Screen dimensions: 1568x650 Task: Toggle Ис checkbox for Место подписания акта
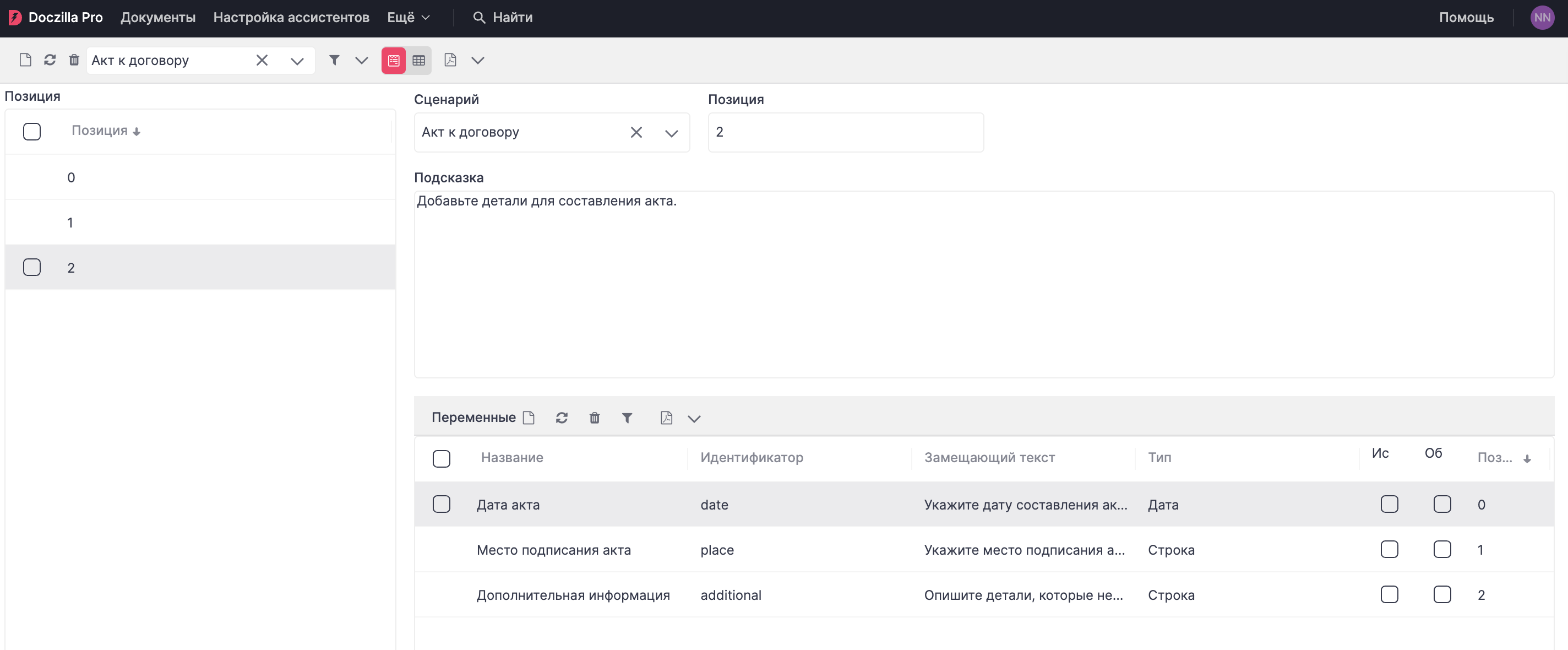click(1389, 549)
